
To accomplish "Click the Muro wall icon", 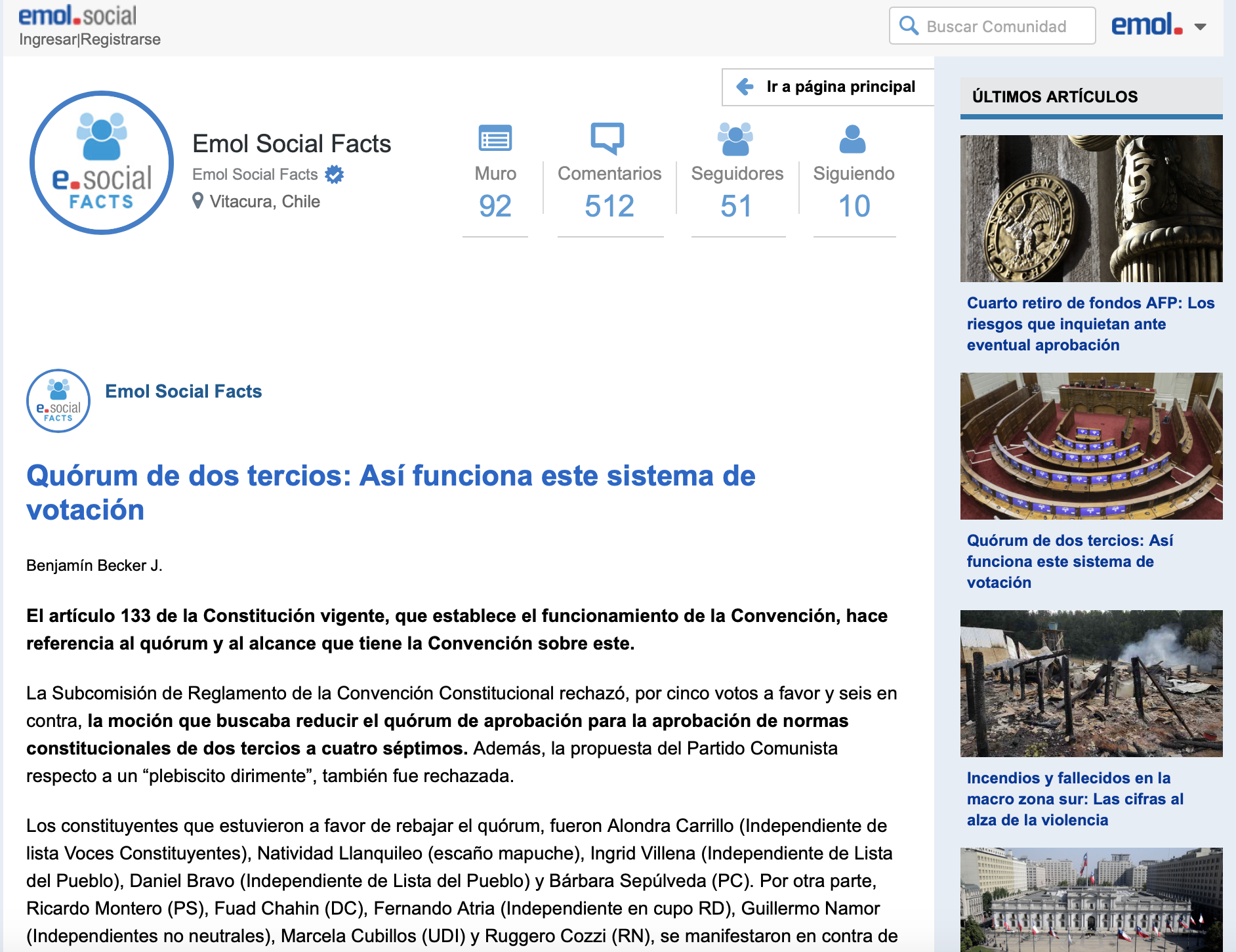I will coord(495,138).
